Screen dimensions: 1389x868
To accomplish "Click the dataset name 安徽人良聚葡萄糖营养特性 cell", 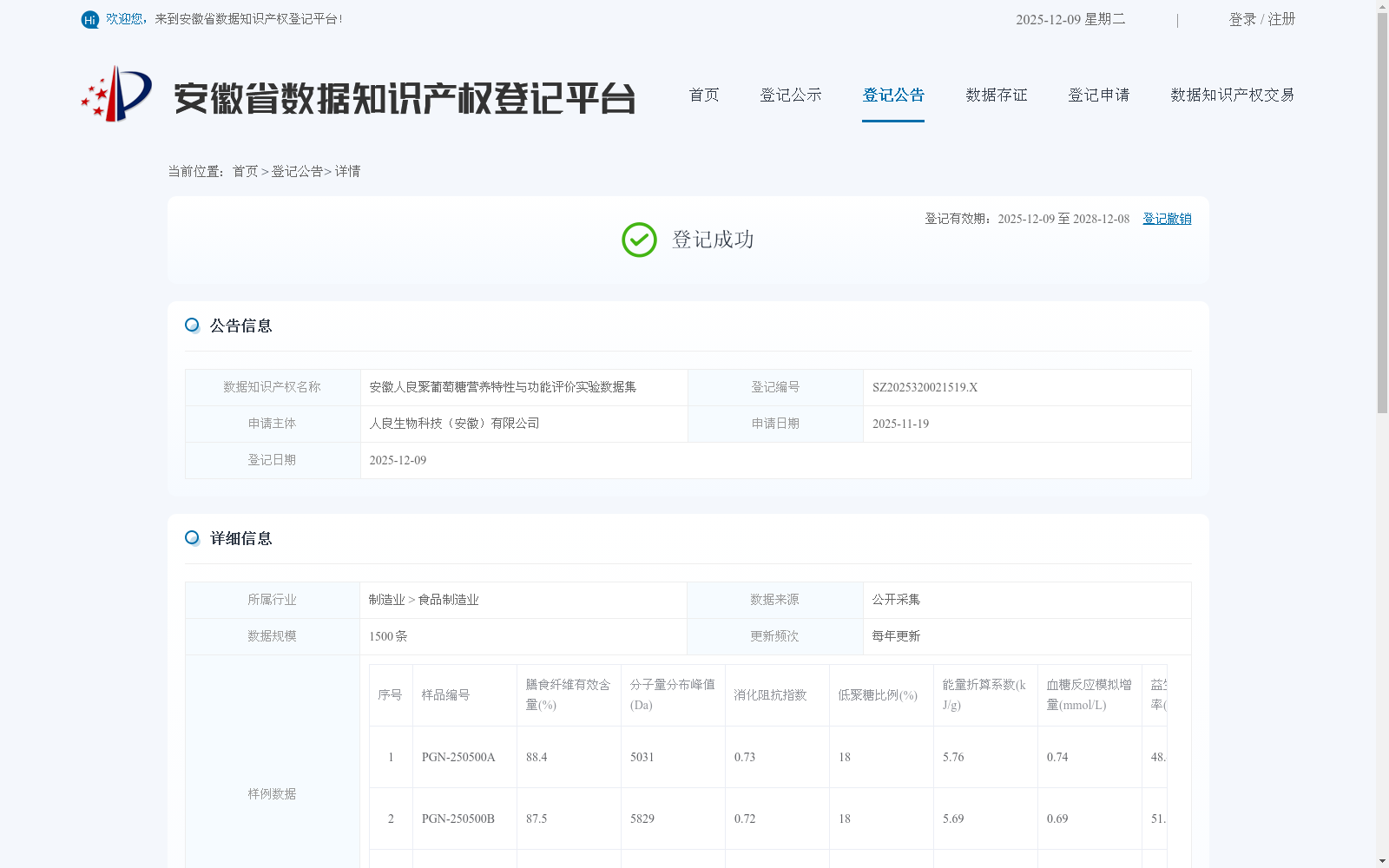I will [x=524, y=387].
